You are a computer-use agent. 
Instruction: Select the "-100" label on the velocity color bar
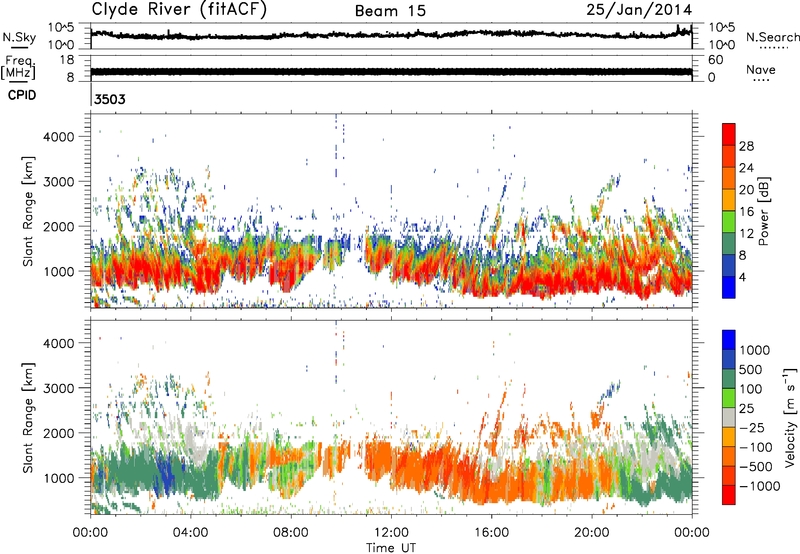(755, 447)
